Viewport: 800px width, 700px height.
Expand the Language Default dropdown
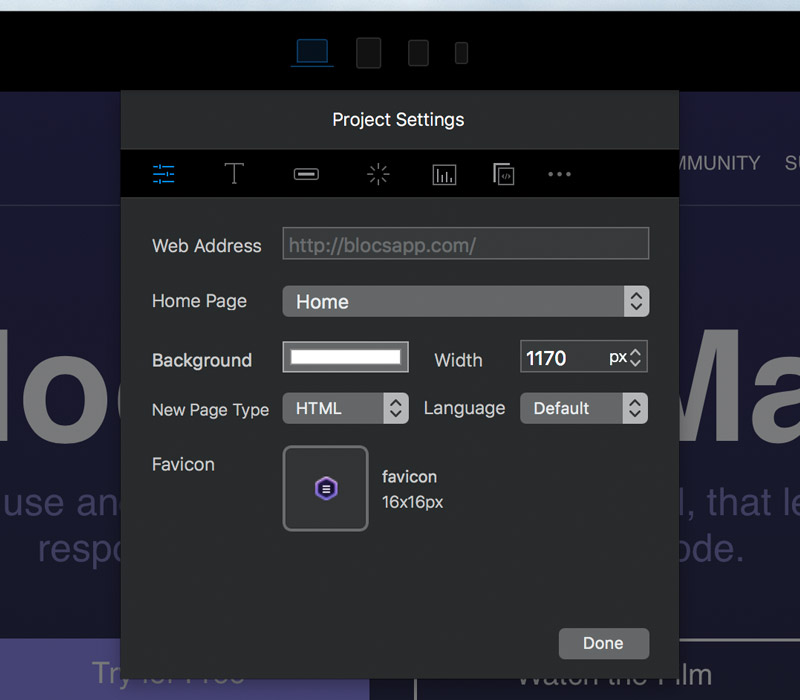(x=584, y=408)
